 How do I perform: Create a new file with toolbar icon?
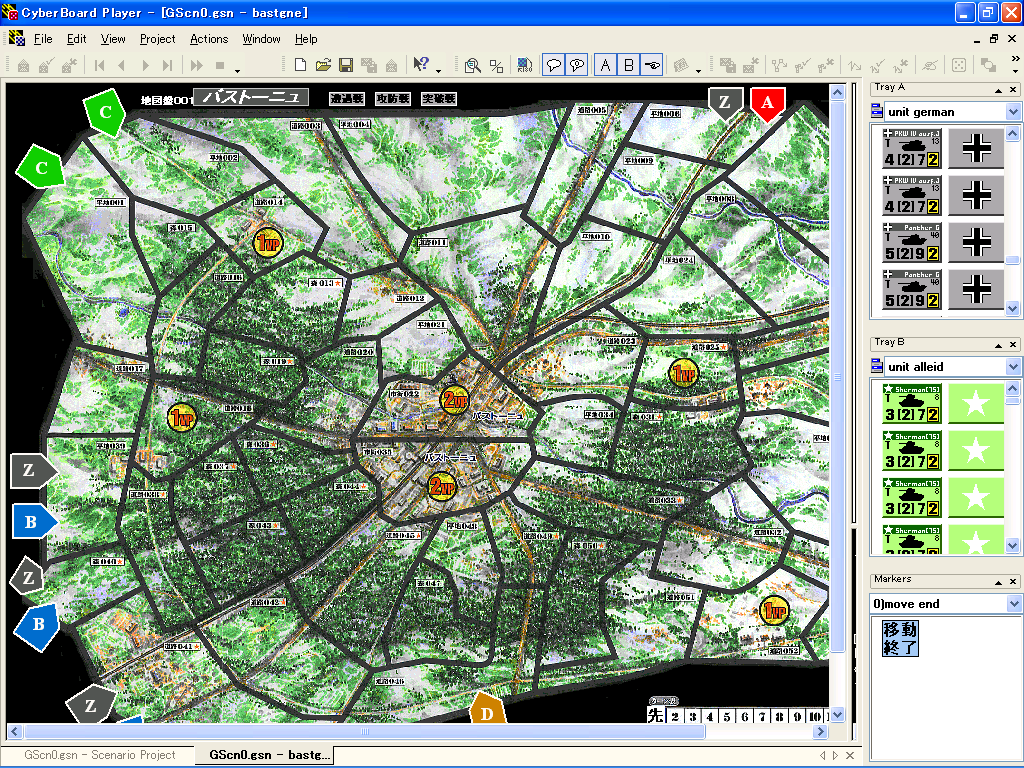coord(300,65)
